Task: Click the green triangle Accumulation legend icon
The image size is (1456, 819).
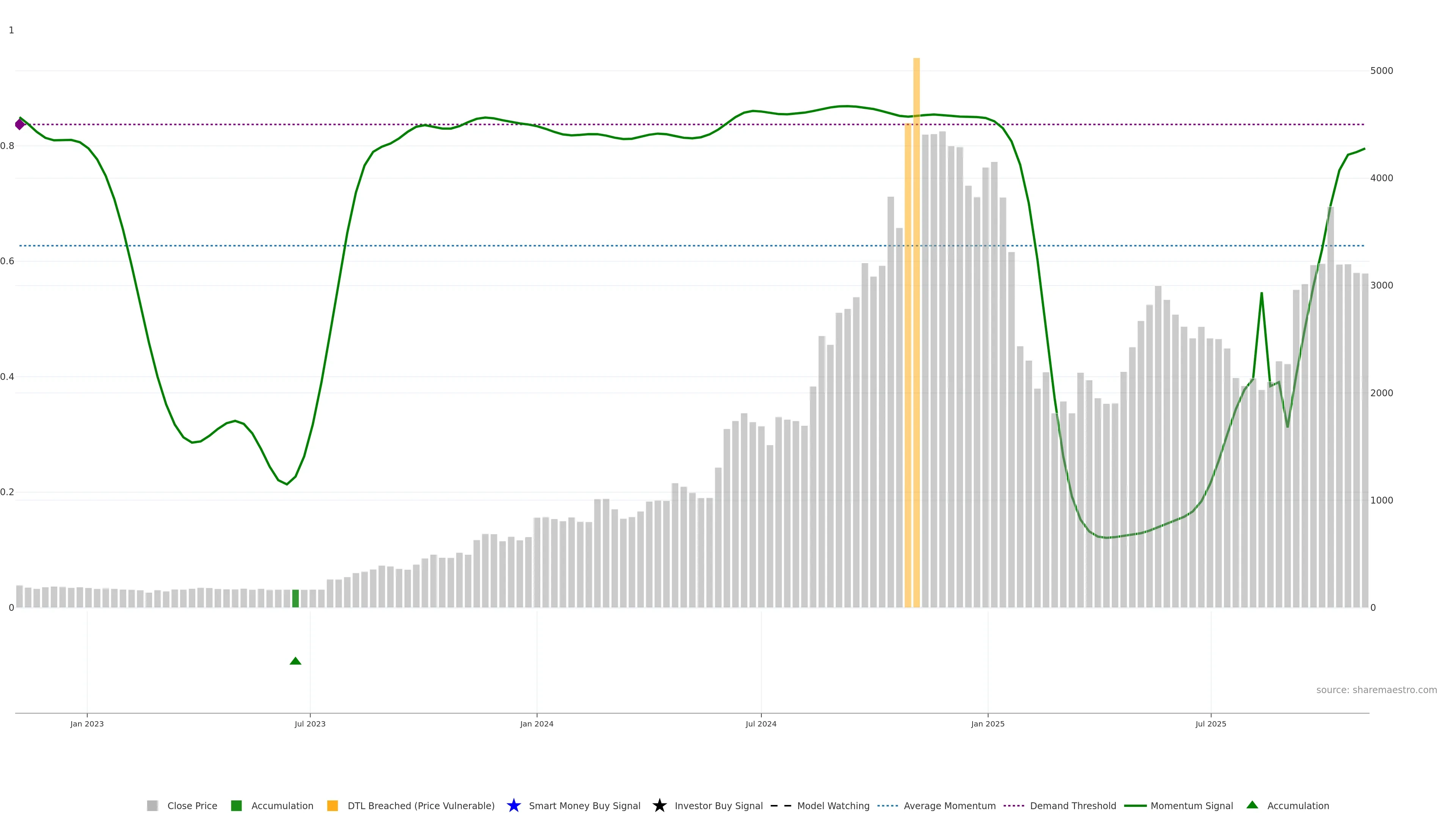Action: coord(1252,805)
